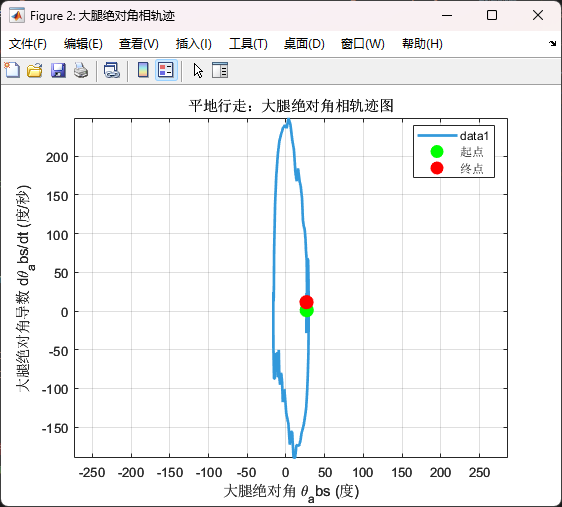Image resolution: width=562 pixels, height=507 pixels.
Task: Open the 窗口(W) menu
Action: pyautogui.click(x=362, y=44)
